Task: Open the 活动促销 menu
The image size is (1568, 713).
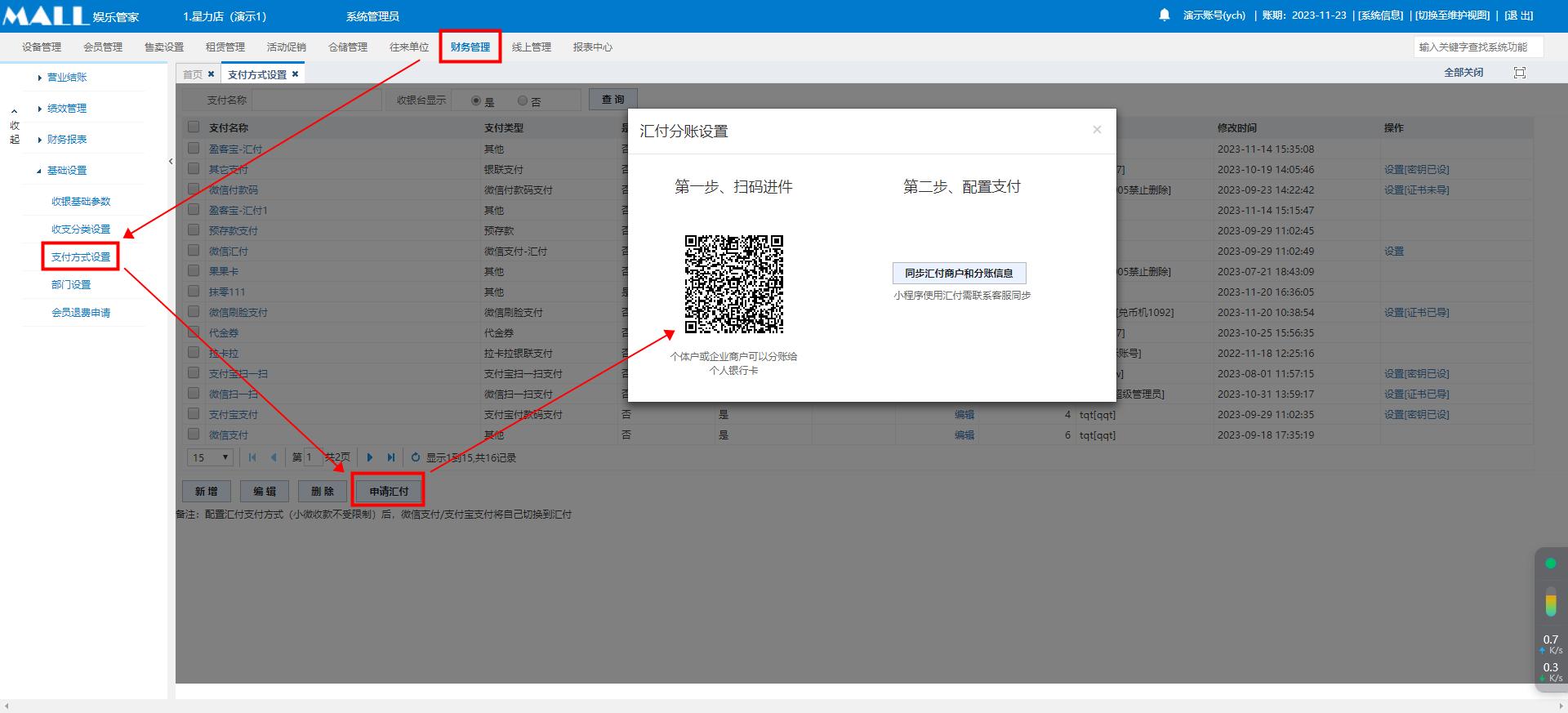Action: 287,47
